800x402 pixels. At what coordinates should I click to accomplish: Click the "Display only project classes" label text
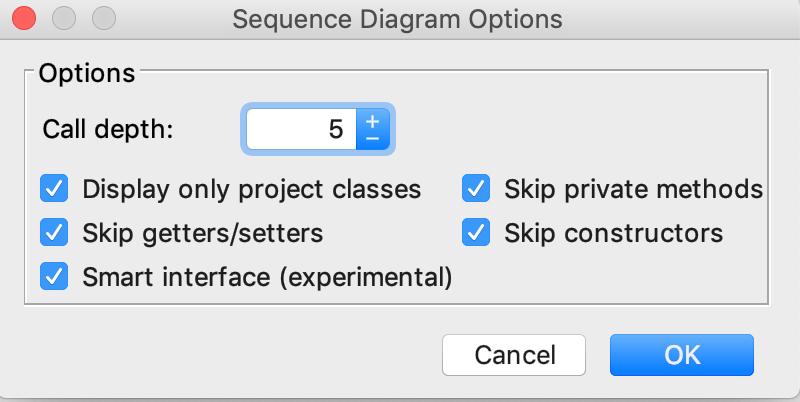pyautogui.click(x=251, y=188)
